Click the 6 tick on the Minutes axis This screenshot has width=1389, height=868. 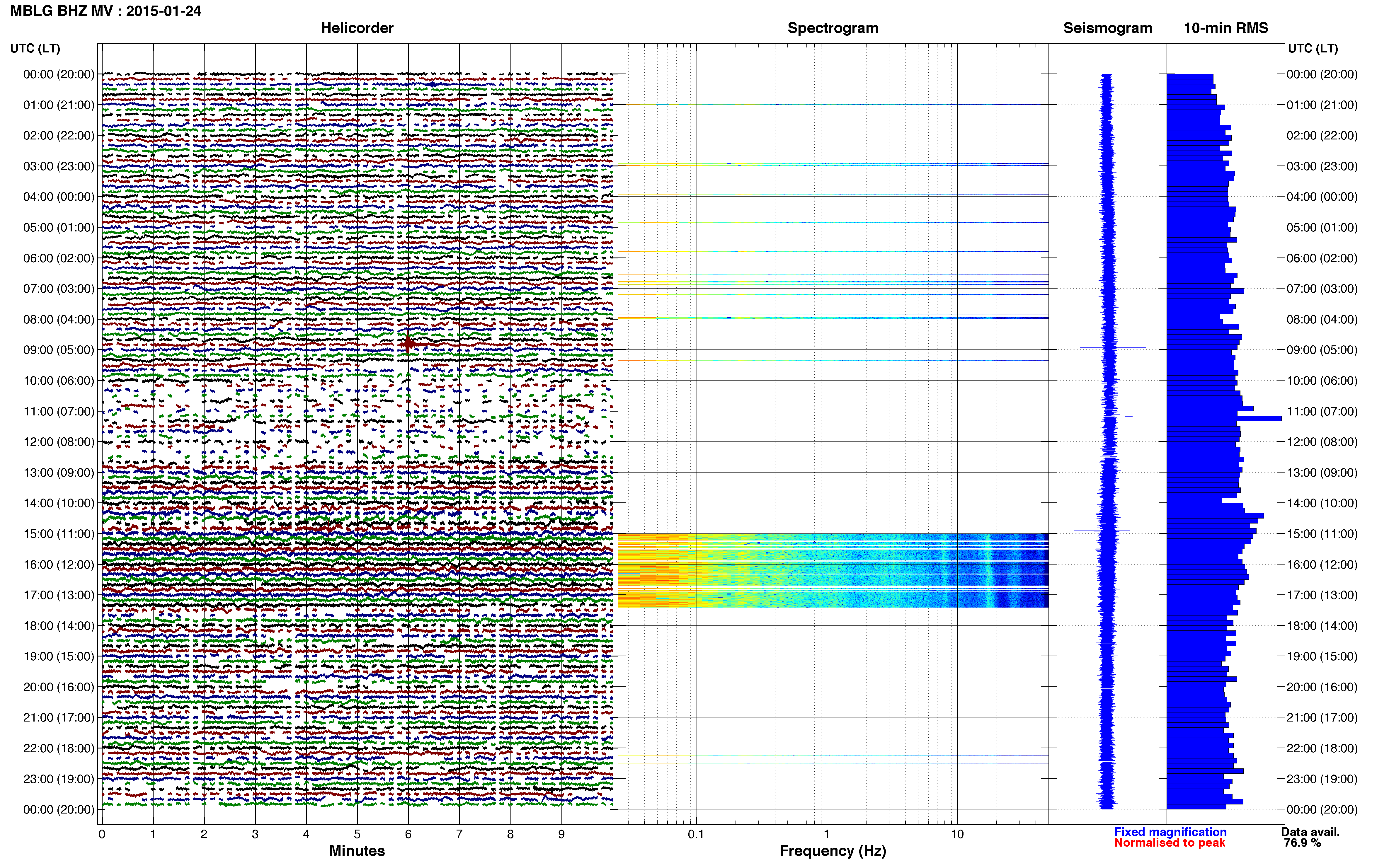408,834
